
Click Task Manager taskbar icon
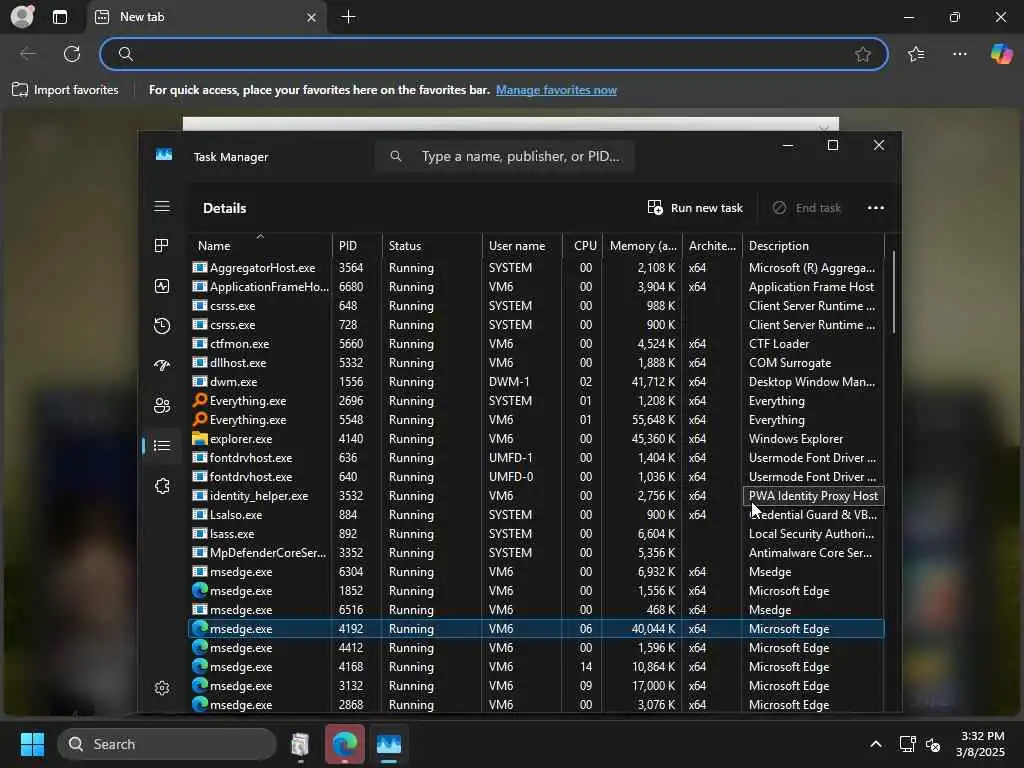389,744
